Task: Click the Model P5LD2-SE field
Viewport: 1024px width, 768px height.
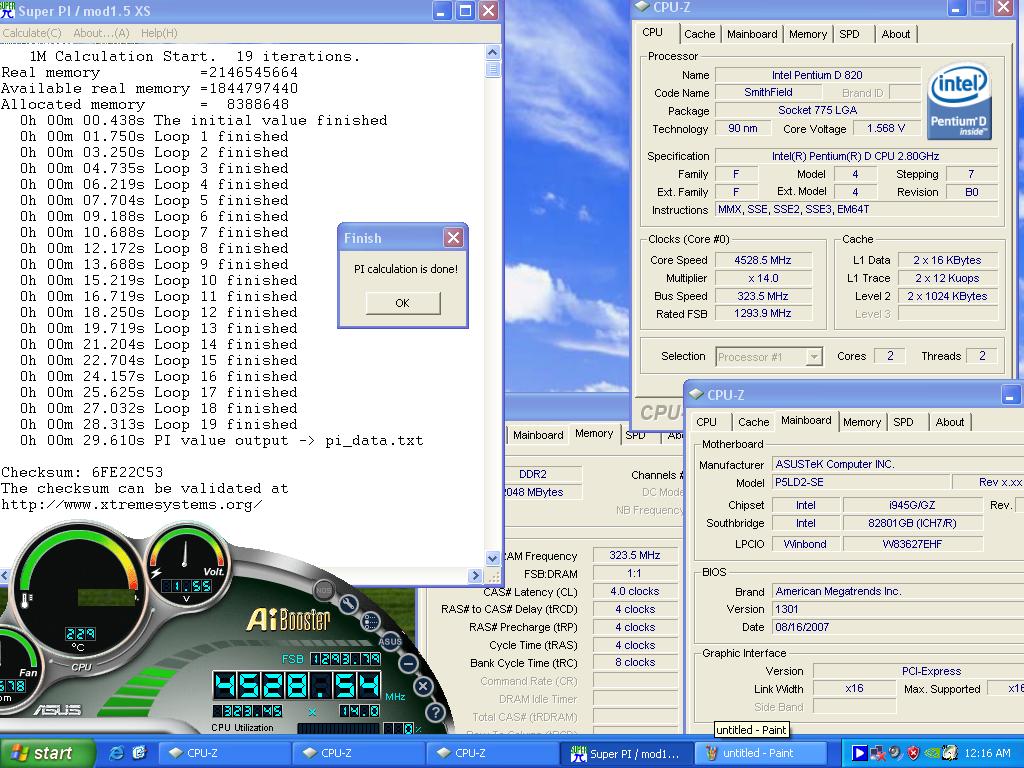Action: coord(861,482)
